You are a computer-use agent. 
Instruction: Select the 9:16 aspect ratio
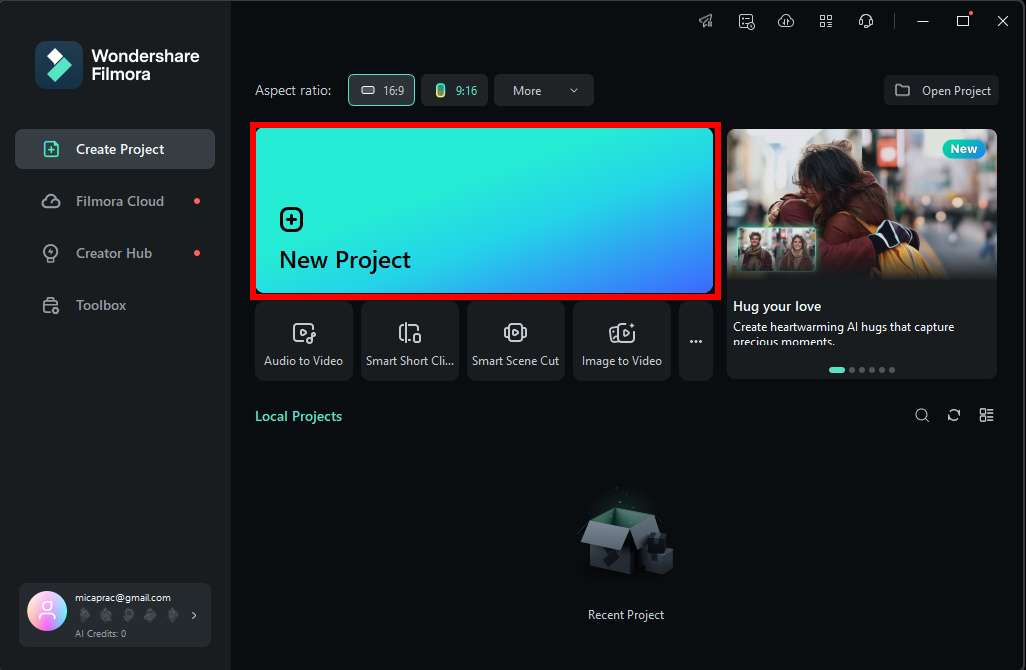pos(455,90)
